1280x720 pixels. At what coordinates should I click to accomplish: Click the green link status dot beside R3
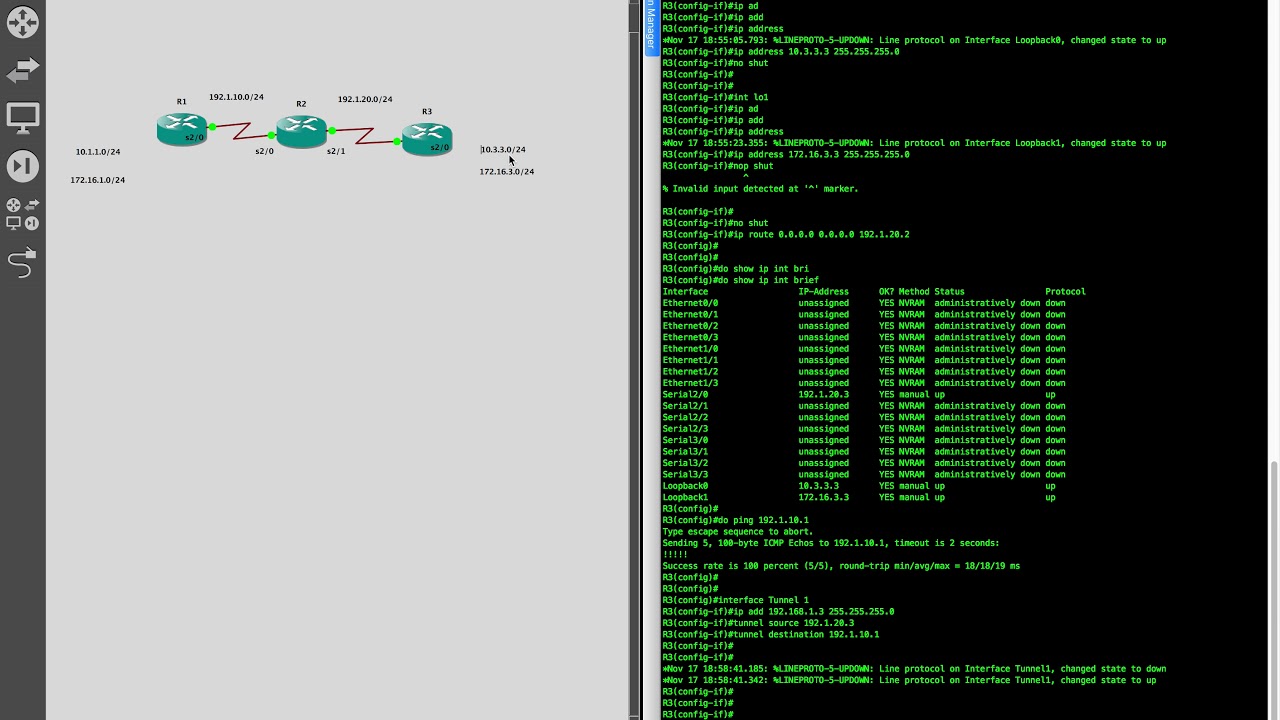tap(397, 142)
